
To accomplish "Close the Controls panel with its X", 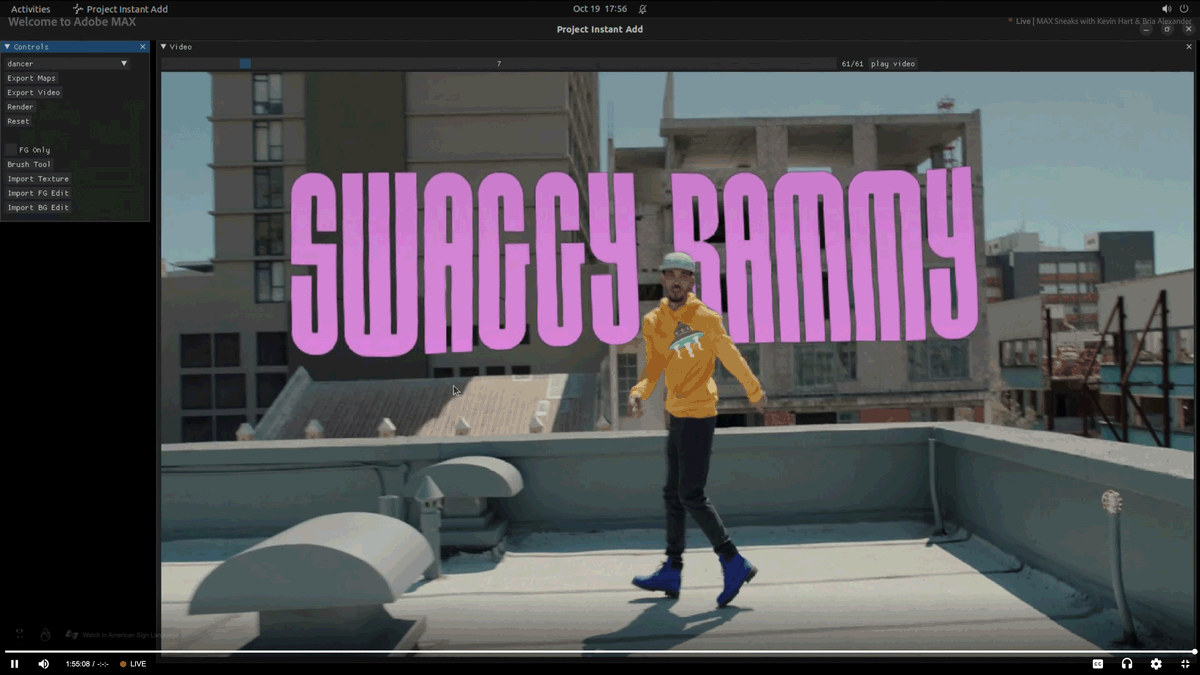I will click(142, 47).
